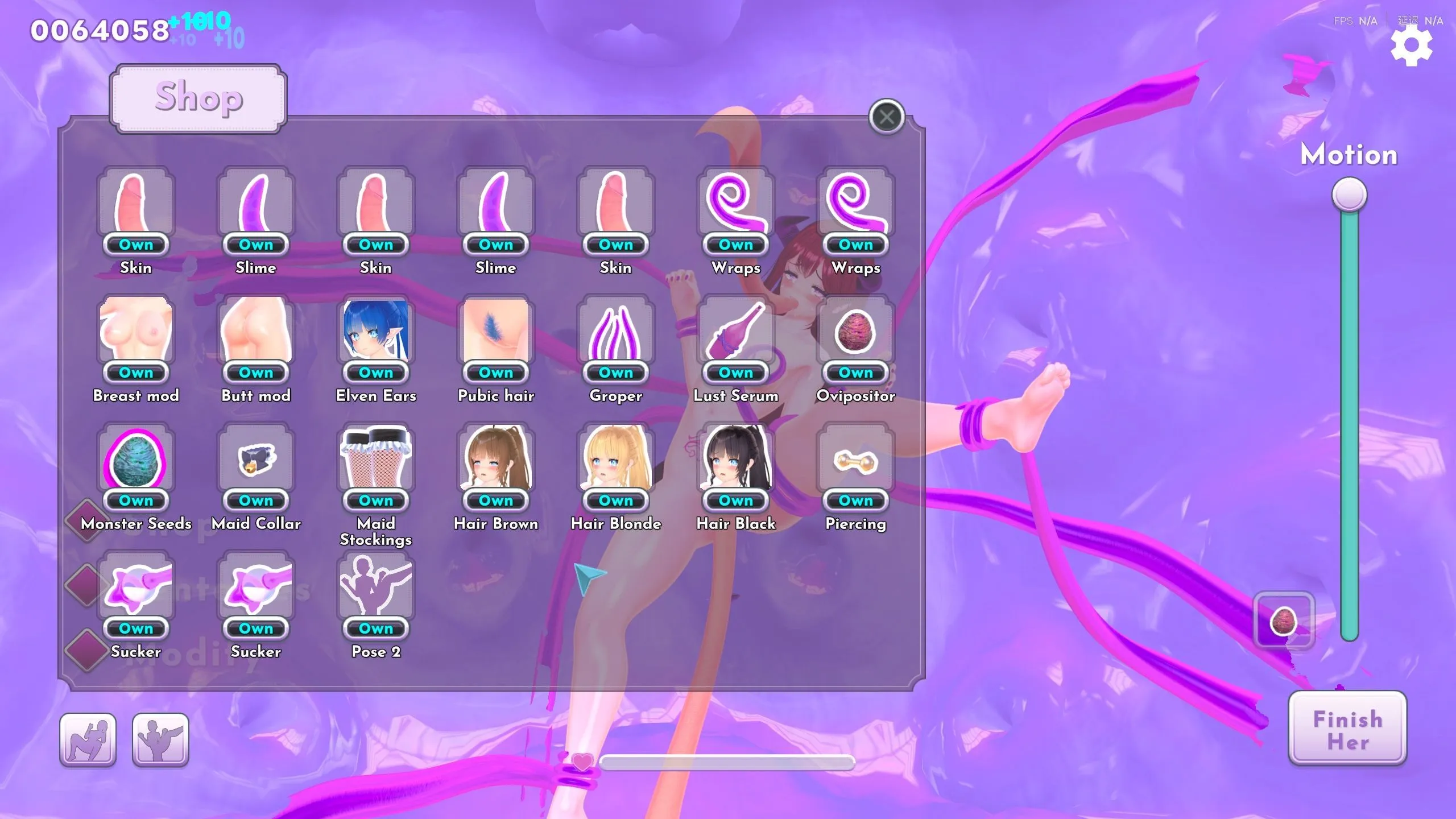Select the Pose 2 silhouette icon
The width and height of the screenshot is (1456, 819).
coord(376,585)
